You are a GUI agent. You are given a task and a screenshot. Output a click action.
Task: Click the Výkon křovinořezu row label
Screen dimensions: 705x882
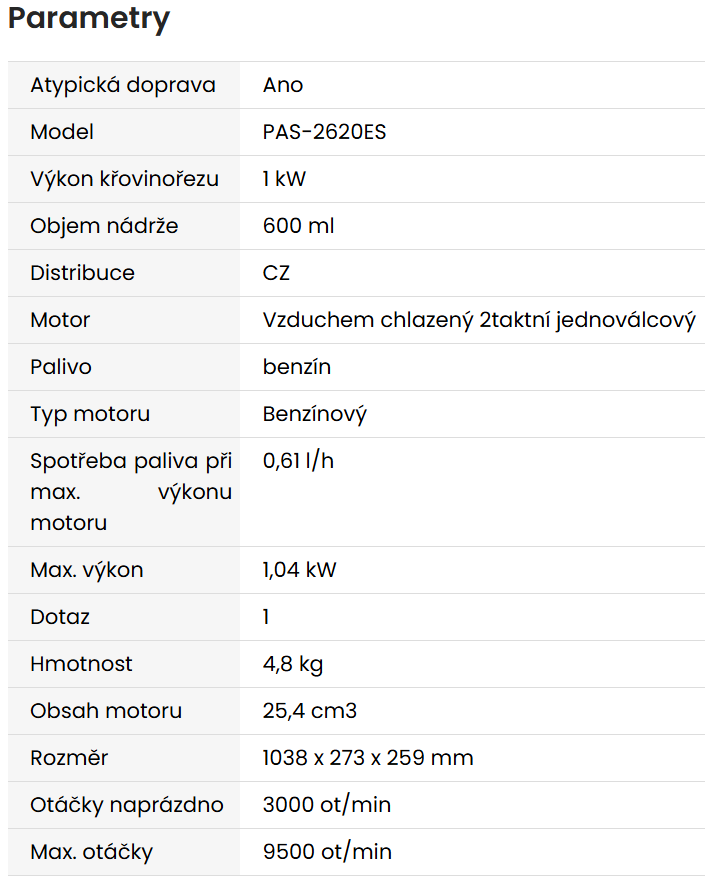point(124,179)
